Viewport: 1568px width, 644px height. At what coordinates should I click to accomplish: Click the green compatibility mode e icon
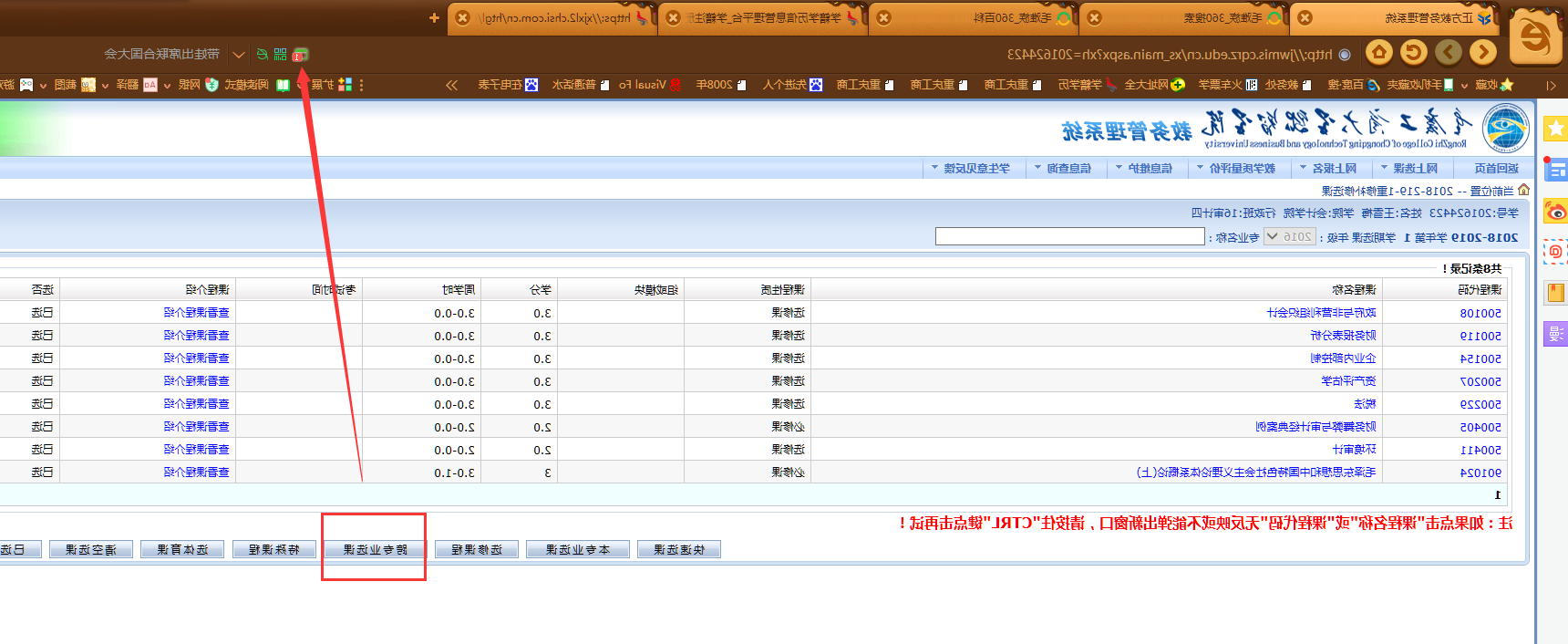263,55
